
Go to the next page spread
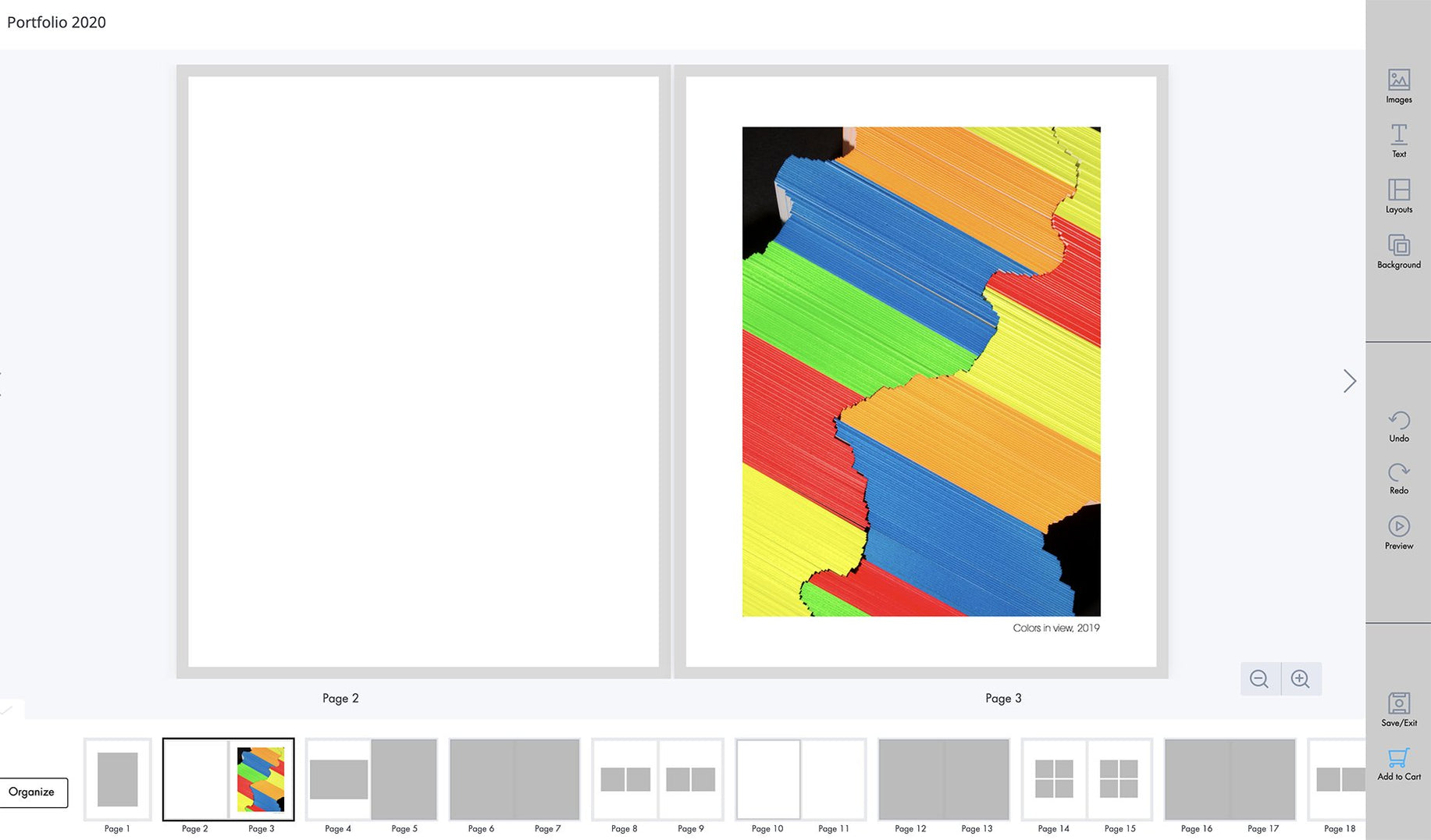point(1349,381)
